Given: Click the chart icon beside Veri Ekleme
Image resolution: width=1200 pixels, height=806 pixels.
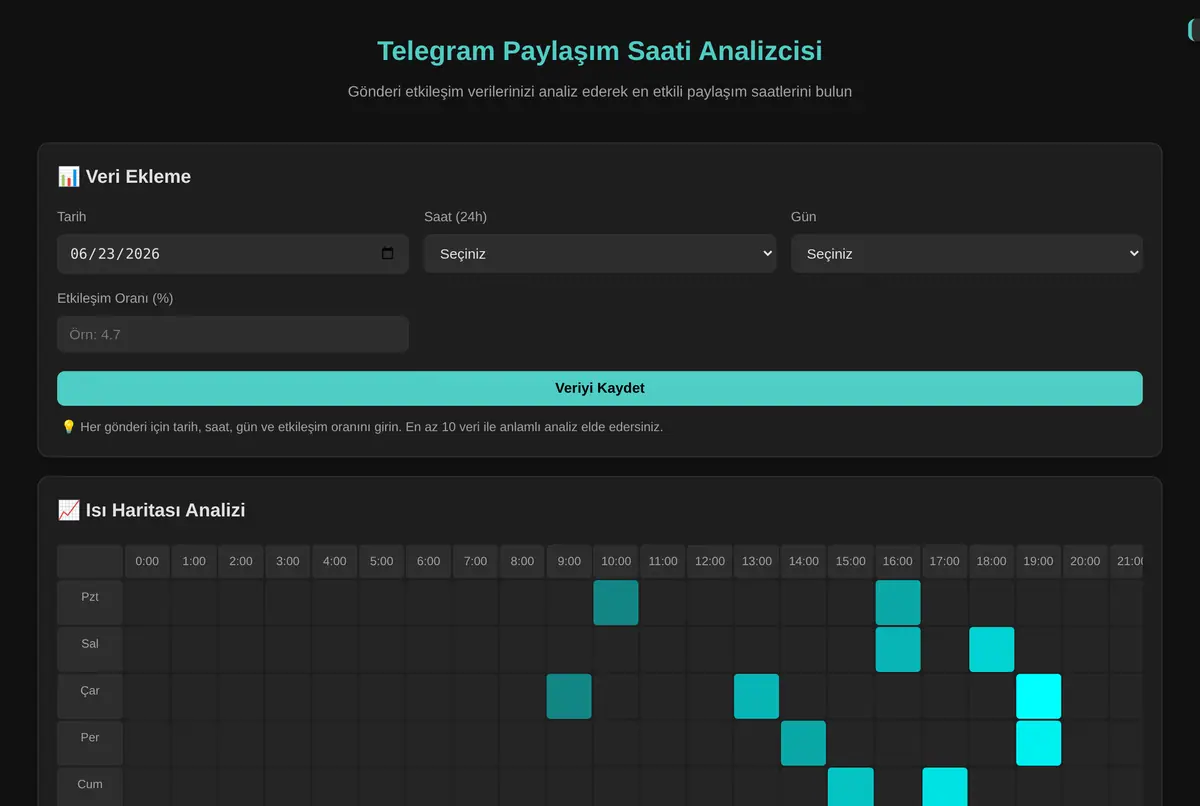Looking at the screenshot, I should point(69,177).
